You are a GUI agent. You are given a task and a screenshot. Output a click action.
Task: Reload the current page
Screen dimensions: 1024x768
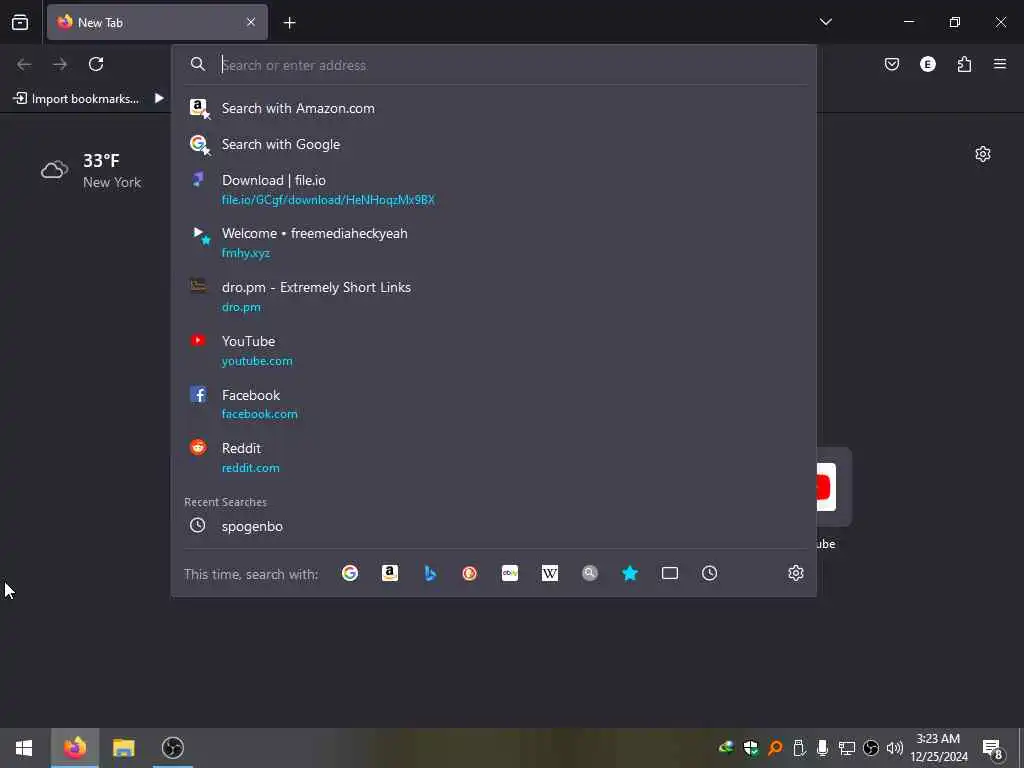click(x=96, y=64)
